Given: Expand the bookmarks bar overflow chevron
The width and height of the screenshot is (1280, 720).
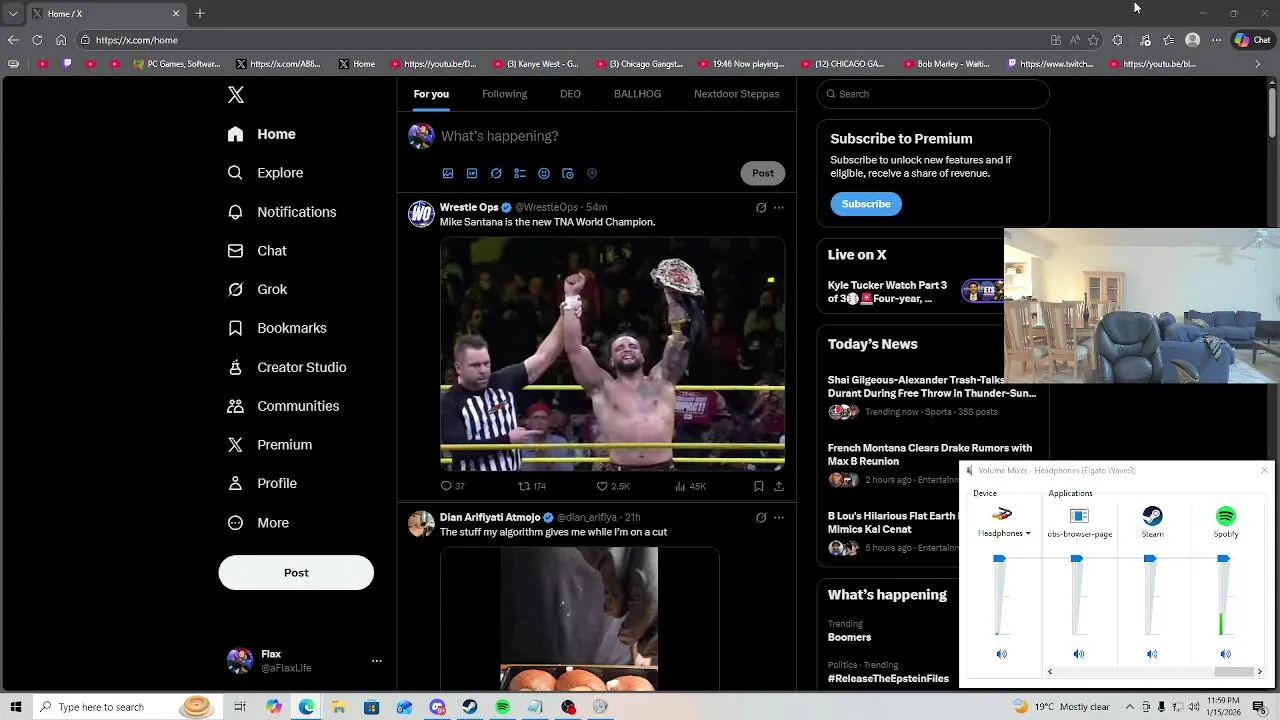Looking at the screenshot, I should tap(1258, 64).
